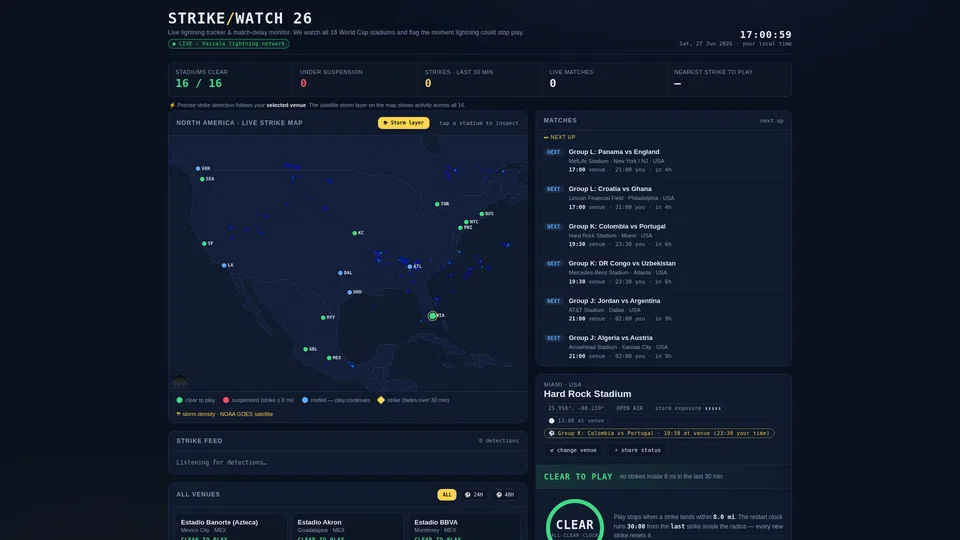Select the GDL stadium marker on map

[x=306, y=349]
